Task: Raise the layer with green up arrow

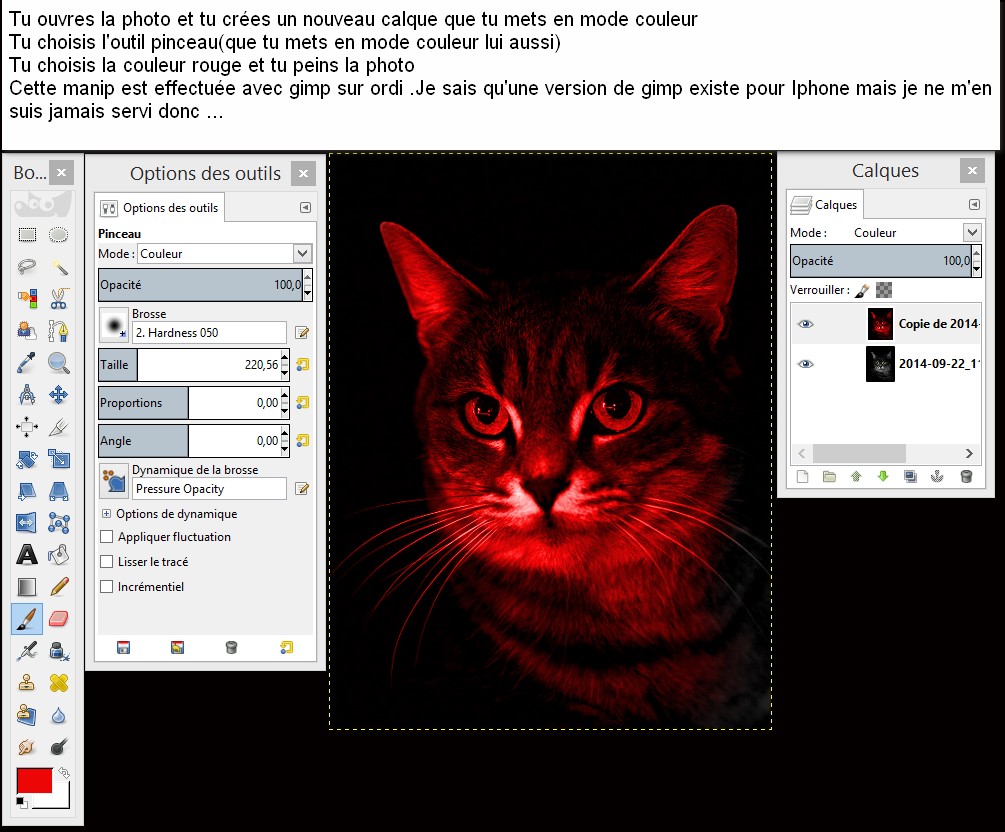Action: tap(856, 476)
